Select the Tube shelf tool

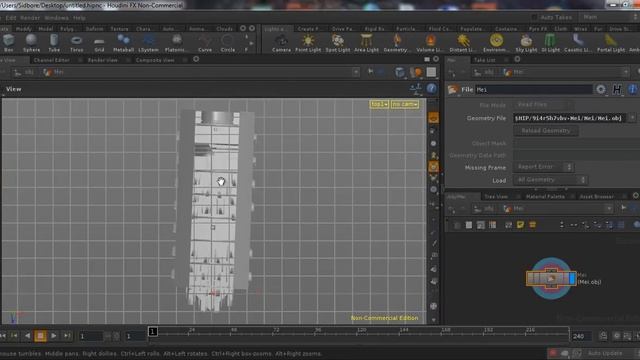54,43
